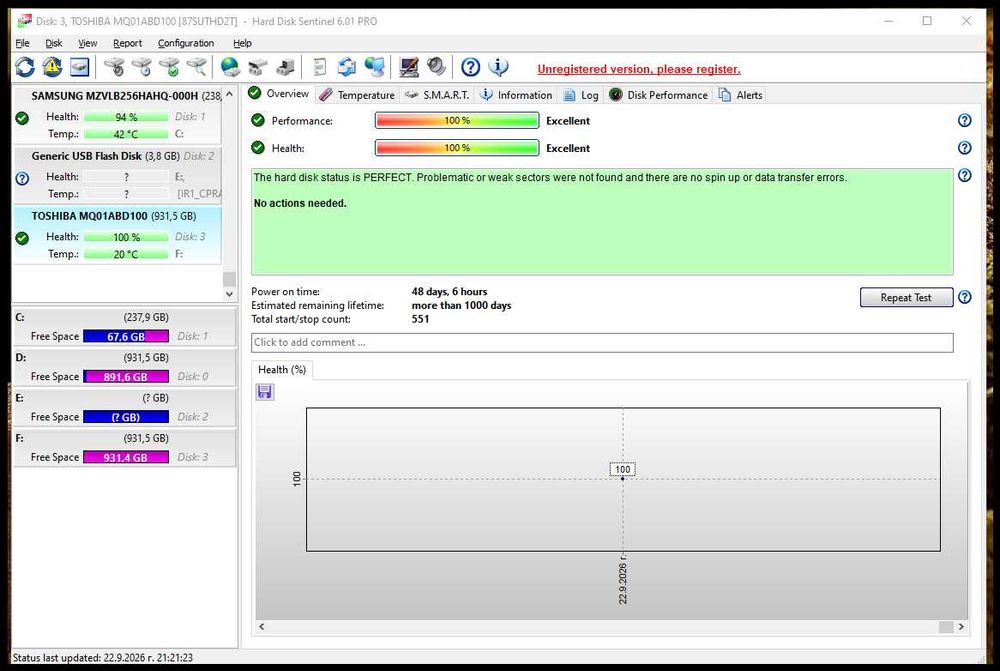1000x671 pixels.
Task: Open help via blue question mark toolbar icon
Action: [x=471, y=67]
